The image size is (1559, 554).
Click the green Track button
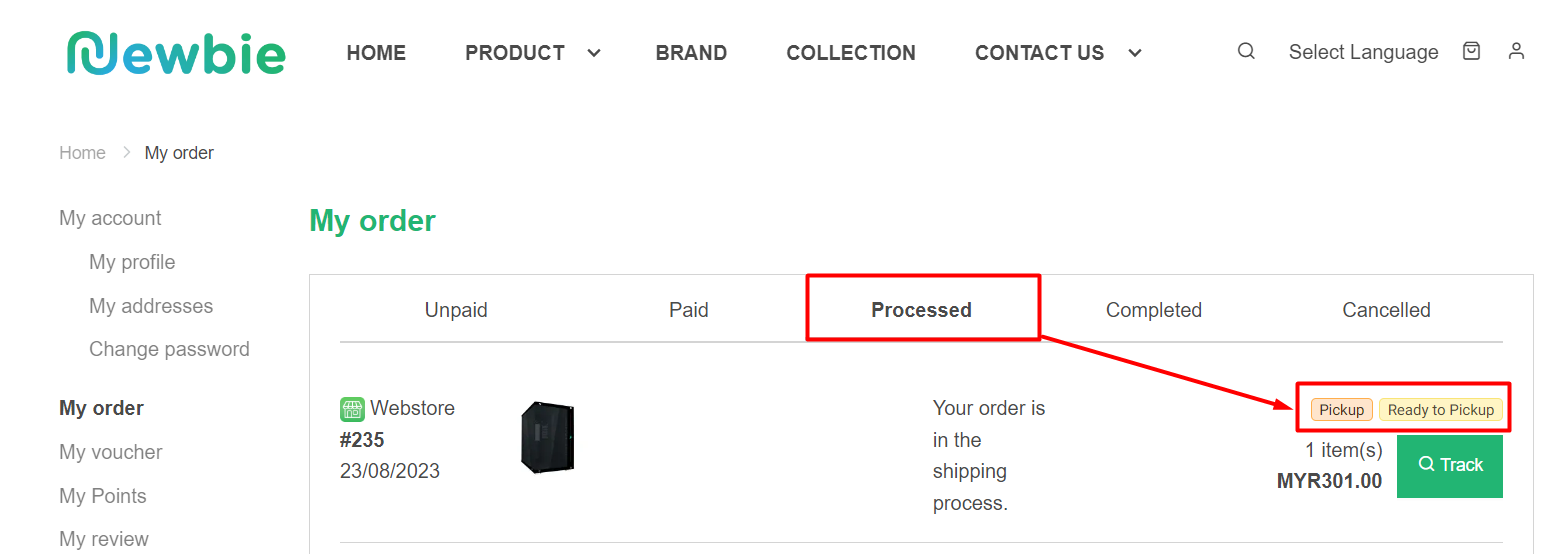tap(1450, 465)
